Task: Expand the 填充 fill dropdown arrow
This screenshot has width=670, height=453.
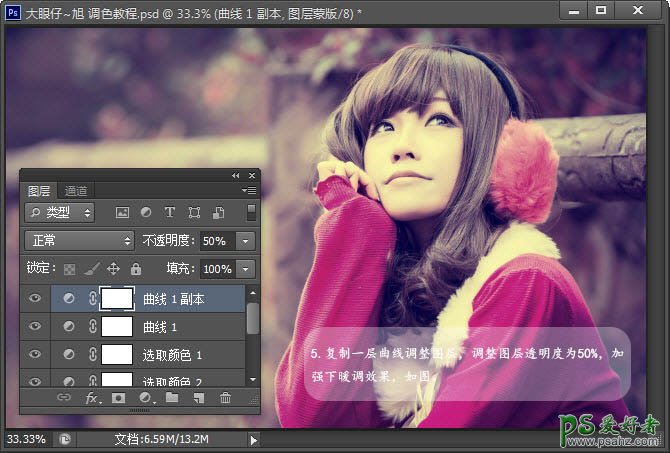Action: click(246, 269)
